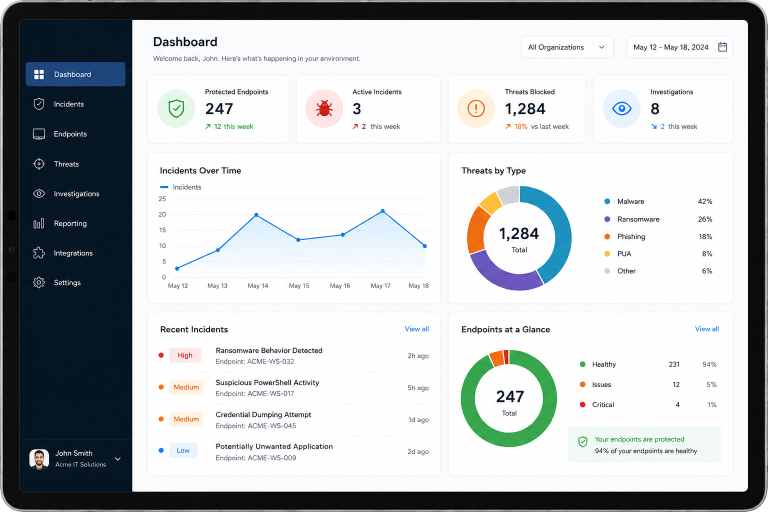Image resolution: width=768 pixels, height=512 pixels.
Task: Expand John Smith account menu chevron
Action: 118,459
